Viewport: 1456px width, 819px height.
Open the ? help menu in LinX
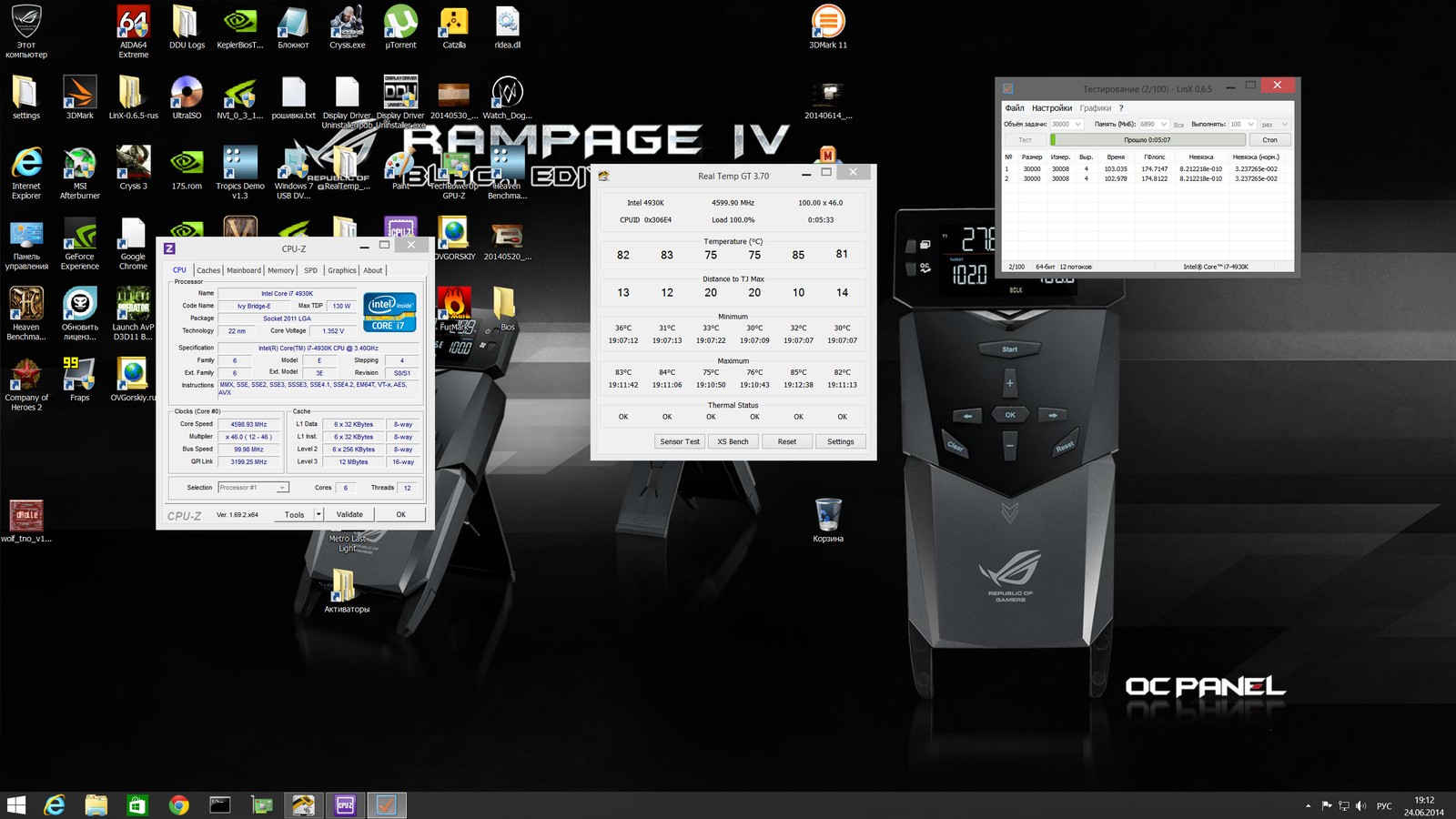coord(1121,108)
